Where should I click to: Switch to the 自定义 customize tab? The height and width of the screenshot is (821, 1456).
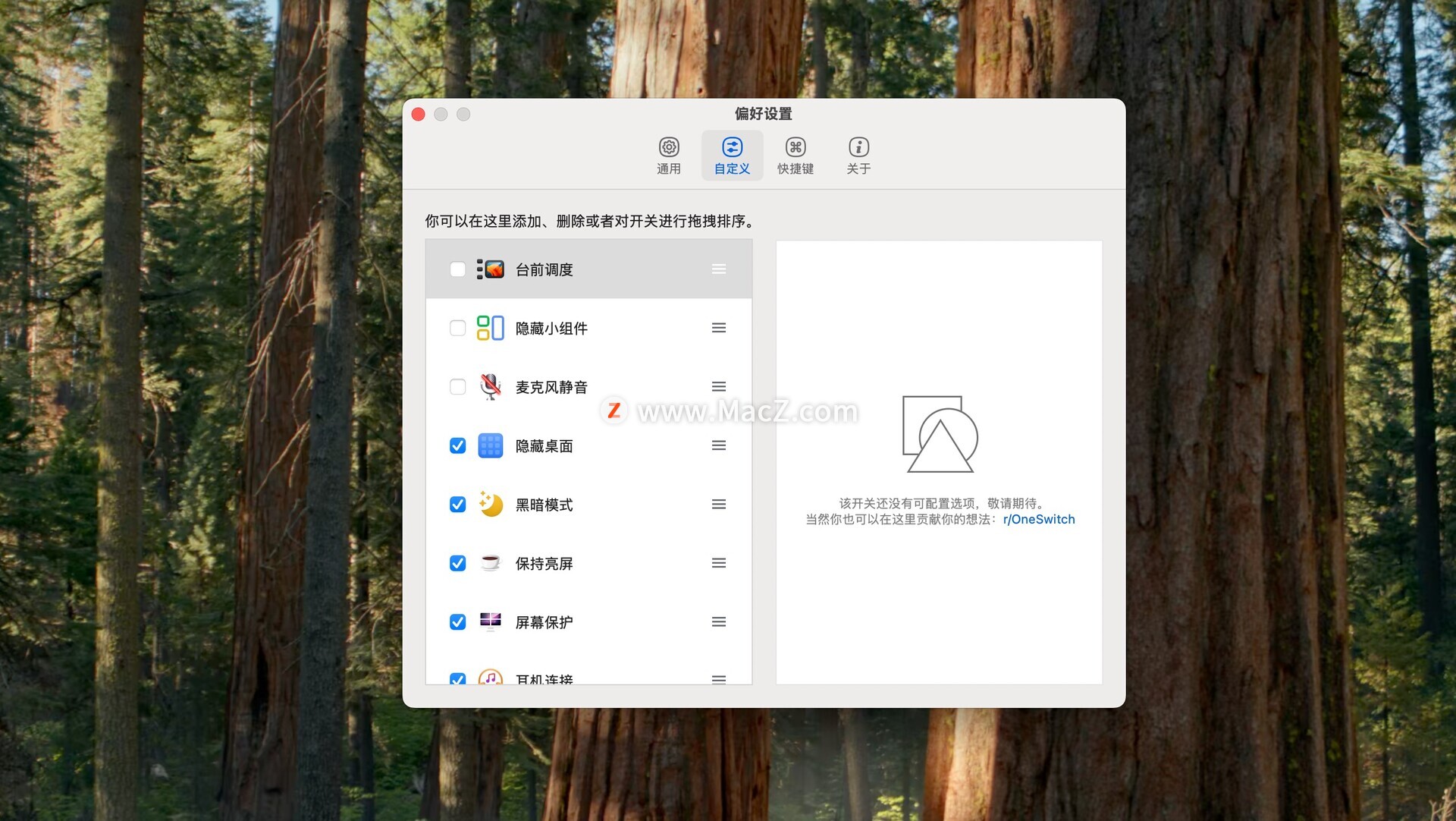tap(732, 156)
